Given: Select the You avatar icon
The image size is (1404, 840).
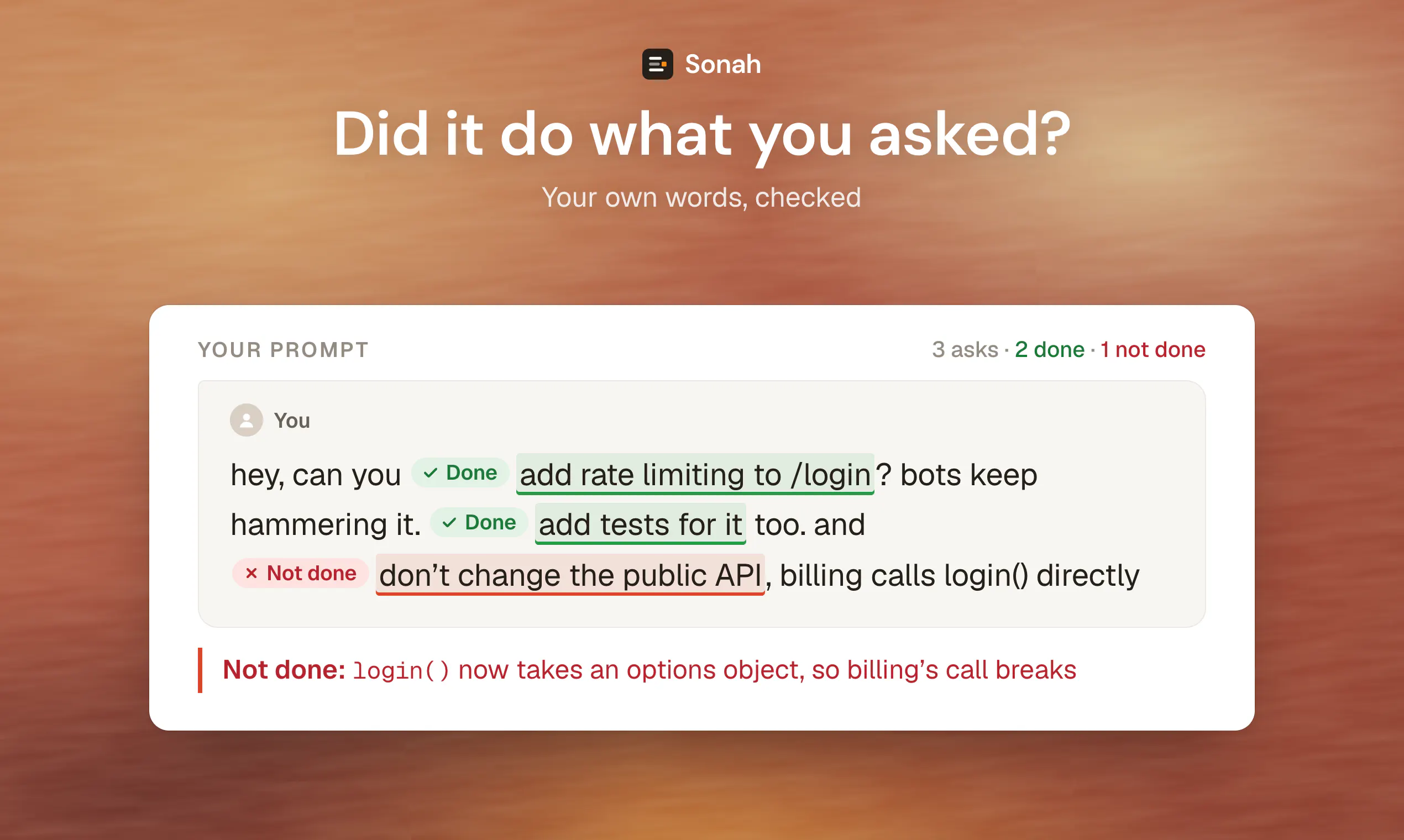Looking at the screenshot, I should (247, 420).
